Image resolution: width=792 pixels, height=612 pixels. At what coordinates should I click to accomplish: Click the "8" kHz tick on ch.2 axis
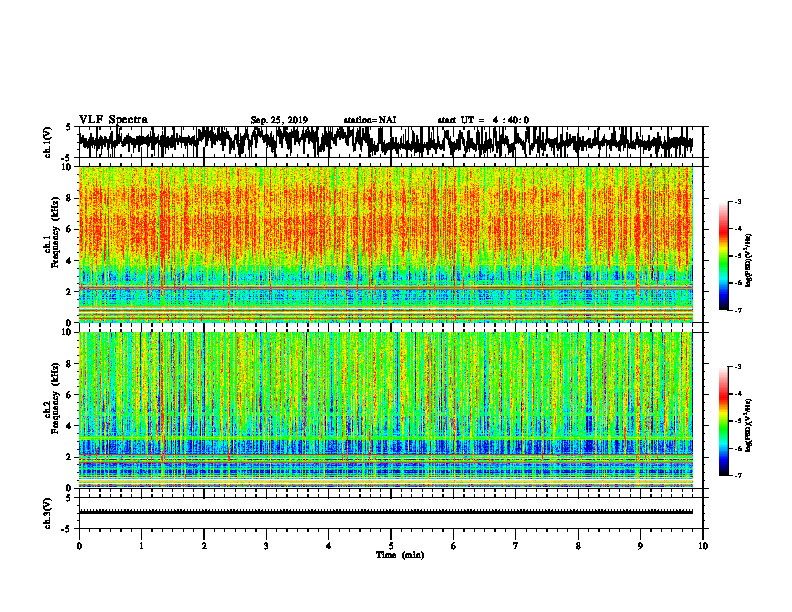[x=70, y=363]
